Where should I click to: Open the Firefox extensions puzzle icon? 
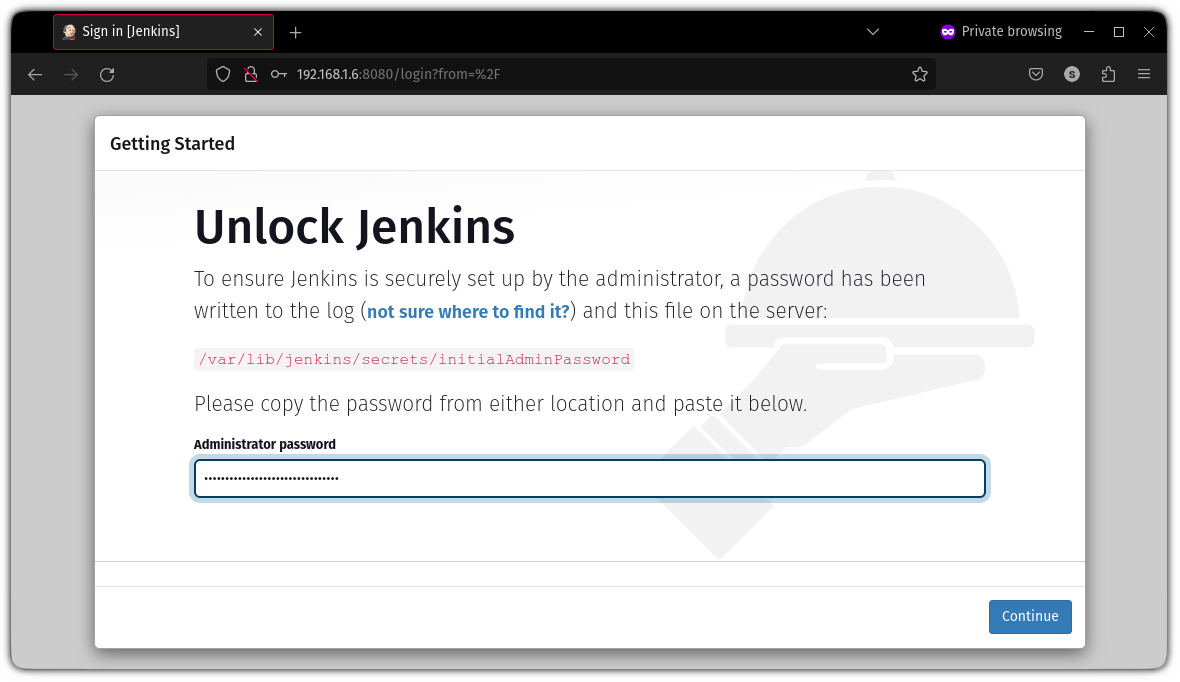(x=1108, y=74)
